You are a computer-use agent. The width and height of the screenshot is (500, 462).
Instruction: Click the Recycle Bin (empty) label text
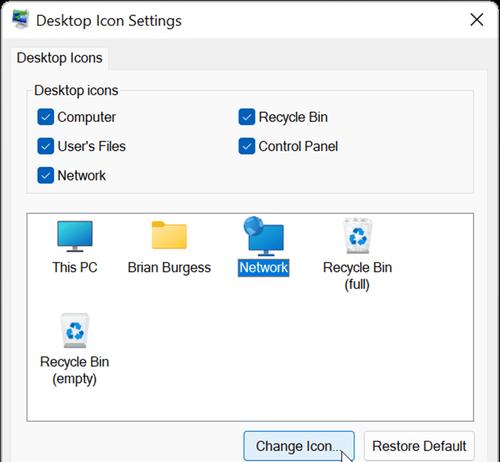click(75, 370)
